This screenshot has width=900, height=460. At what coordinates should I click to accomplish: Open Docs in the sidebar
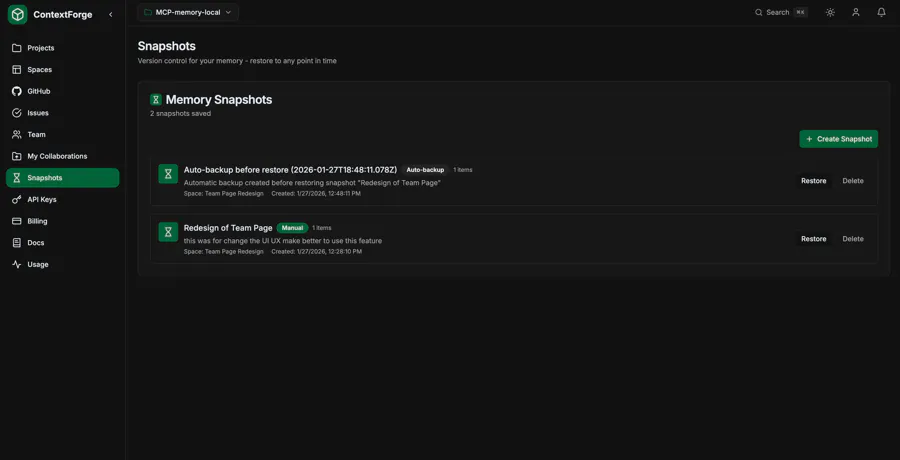pos(63,243)
